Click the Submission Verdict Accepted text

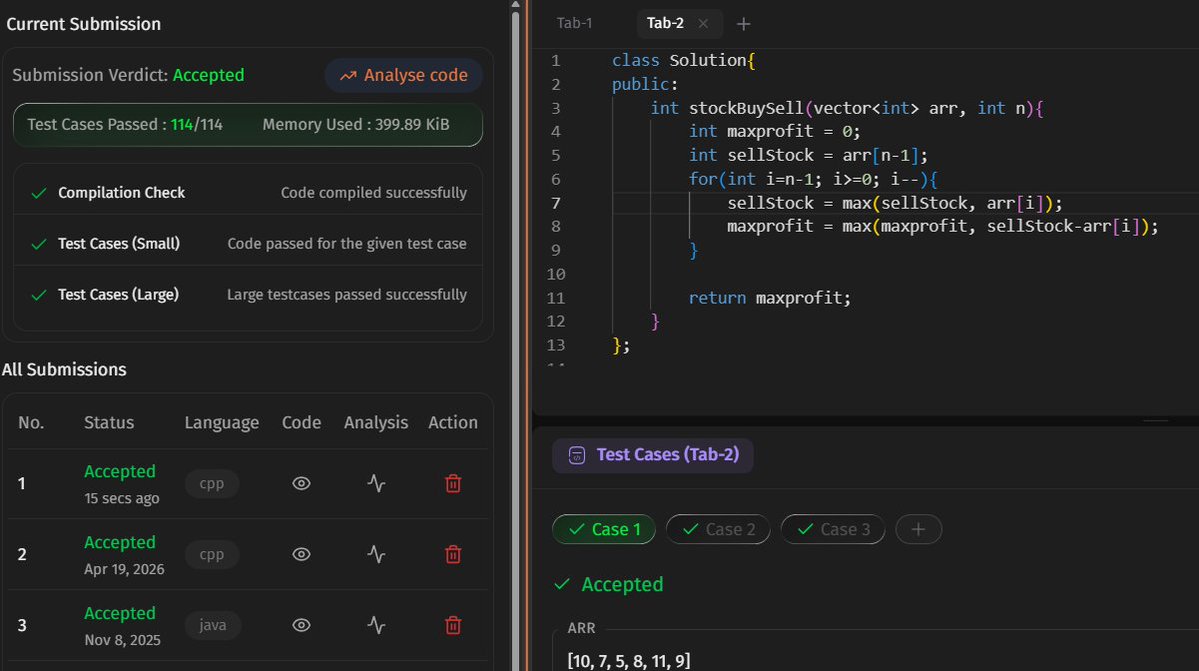point(128,75)
